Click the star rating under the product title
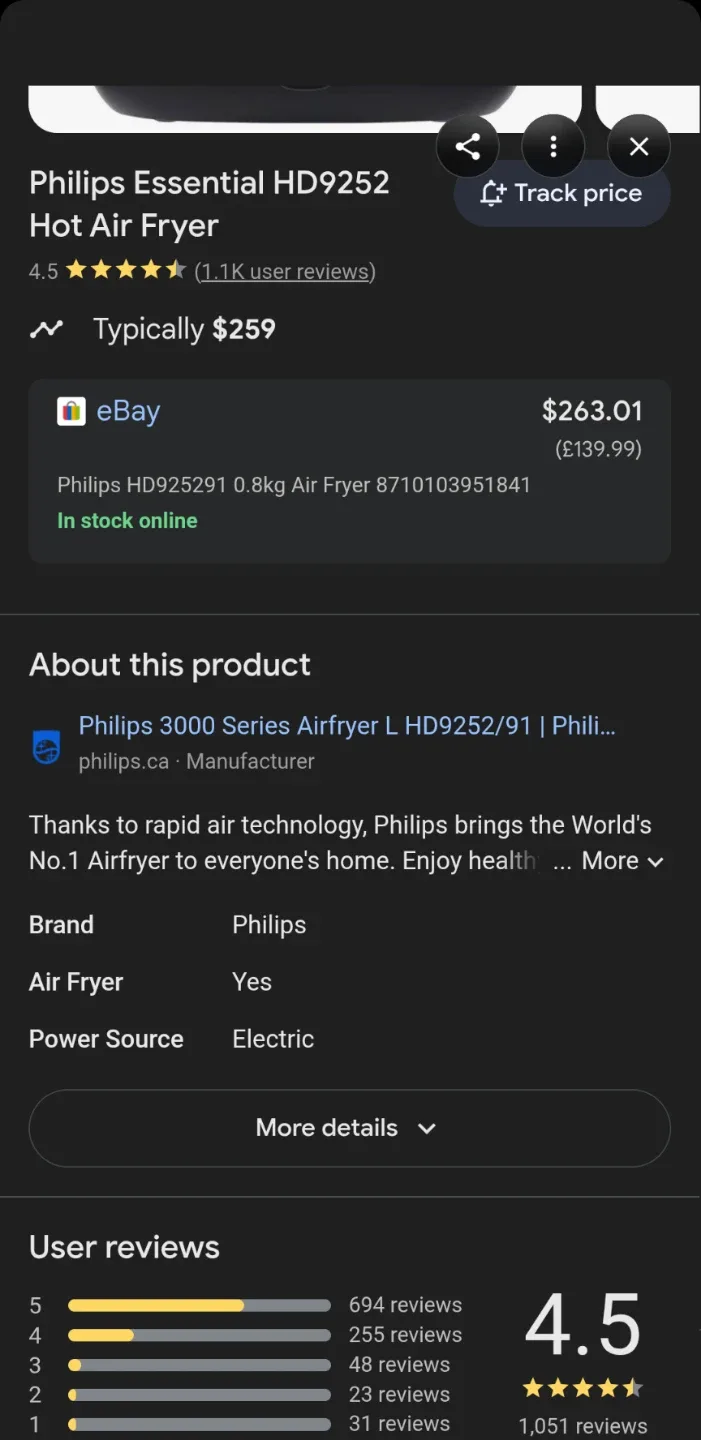701x1440 pixels. click(125, 270)
